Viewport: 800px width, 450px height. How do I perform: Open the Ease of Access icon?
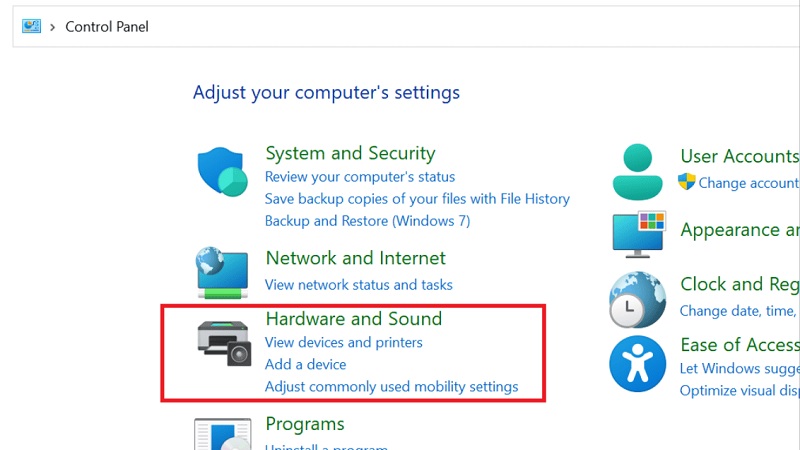tap(637, 364)
